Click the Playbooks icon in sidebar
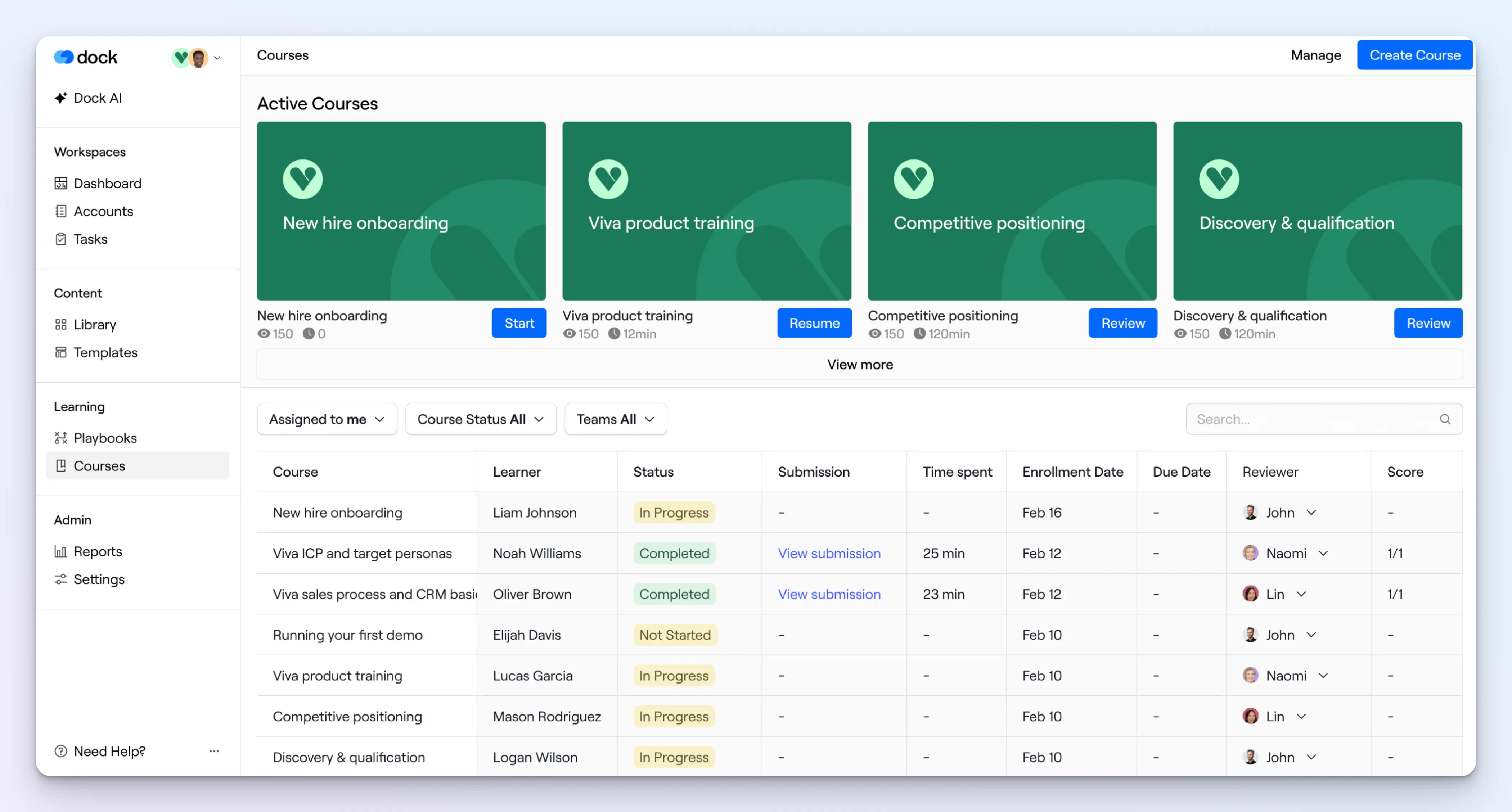Viewport: 1512px width, 812px height. [60, 438]
